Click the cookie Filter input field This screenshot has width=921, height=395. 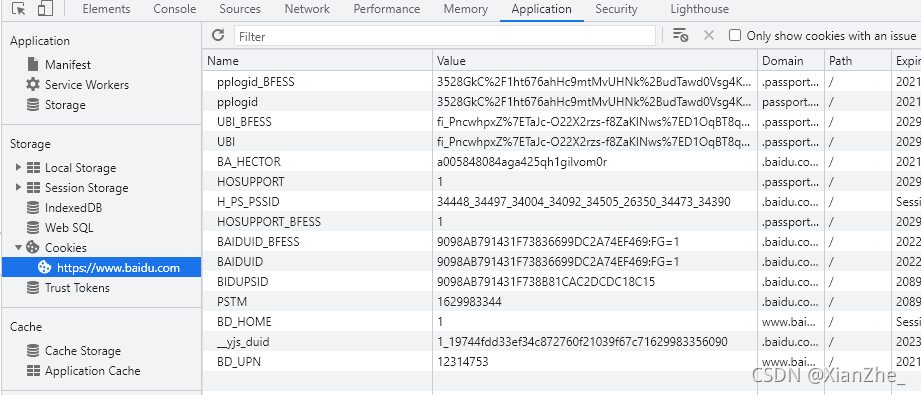point(445,36)
